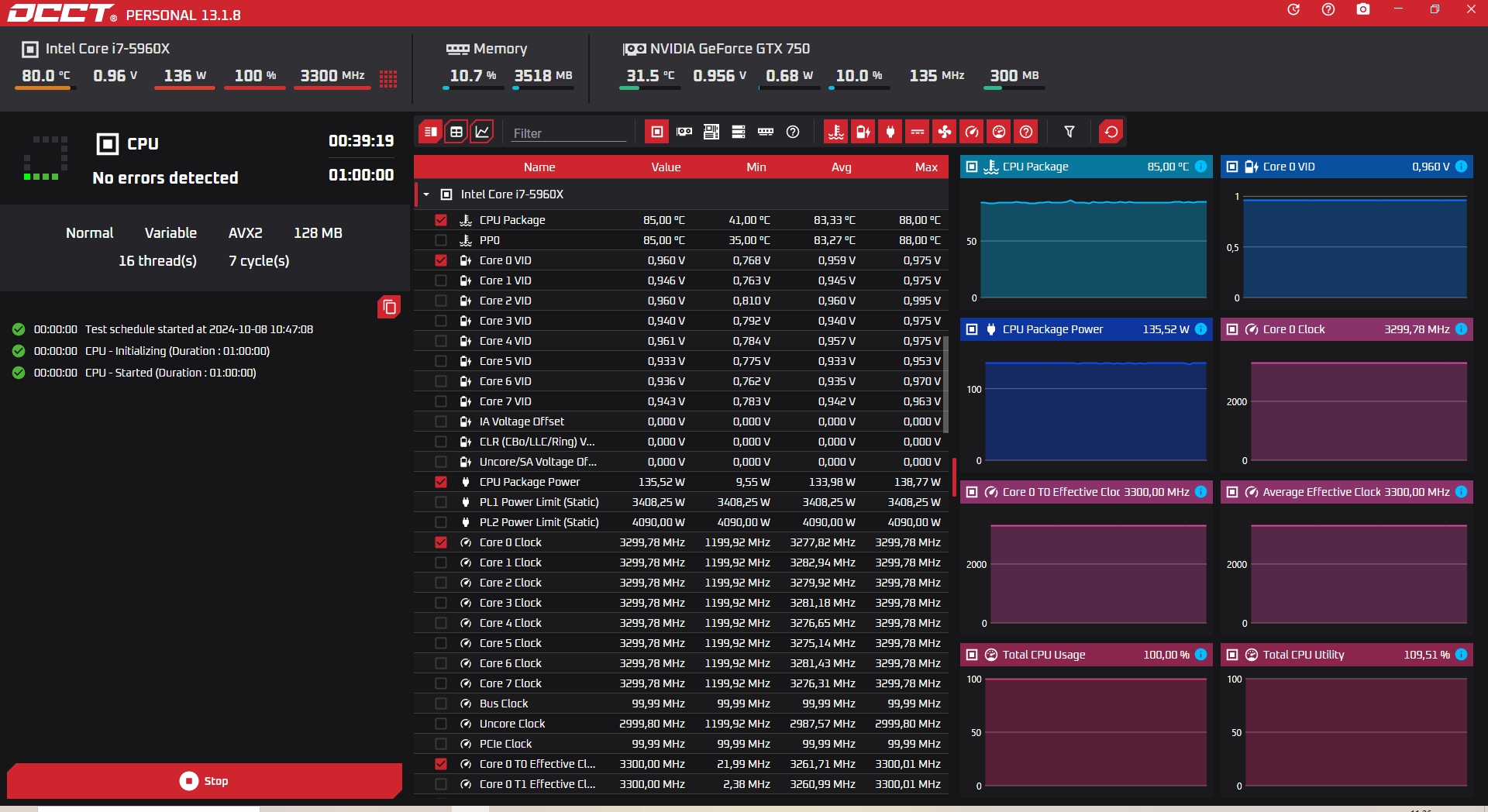This screenshot has height=812, width=1488.
Task: Filter sensors by memory module type
Action: 766,132
